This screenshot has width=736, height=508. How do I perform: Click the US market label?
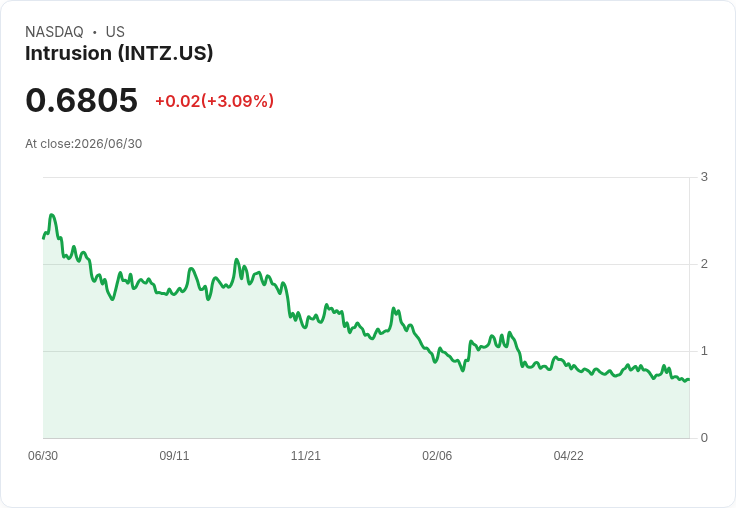(115, 32)
